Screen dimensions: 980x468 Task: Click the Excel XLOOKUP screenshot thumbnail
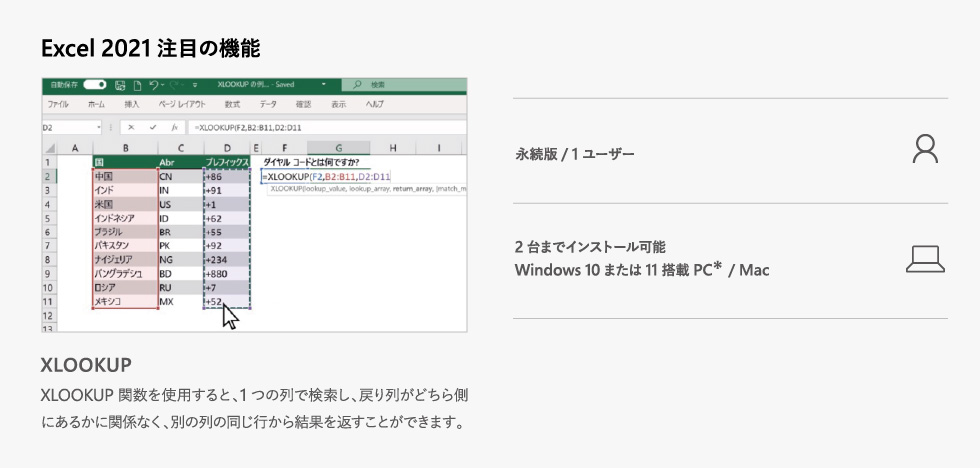pyautogui.click(x=254, y=205)
